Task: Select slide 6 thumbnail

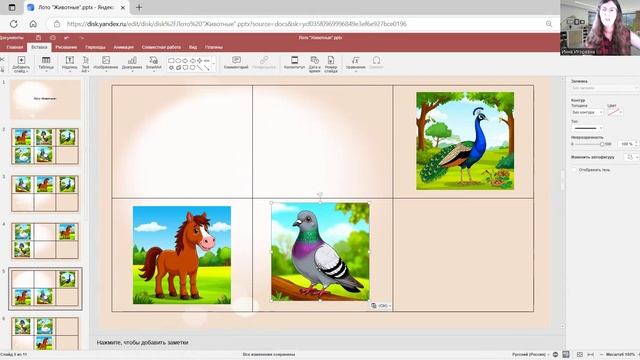Action: tap(45, 333)
